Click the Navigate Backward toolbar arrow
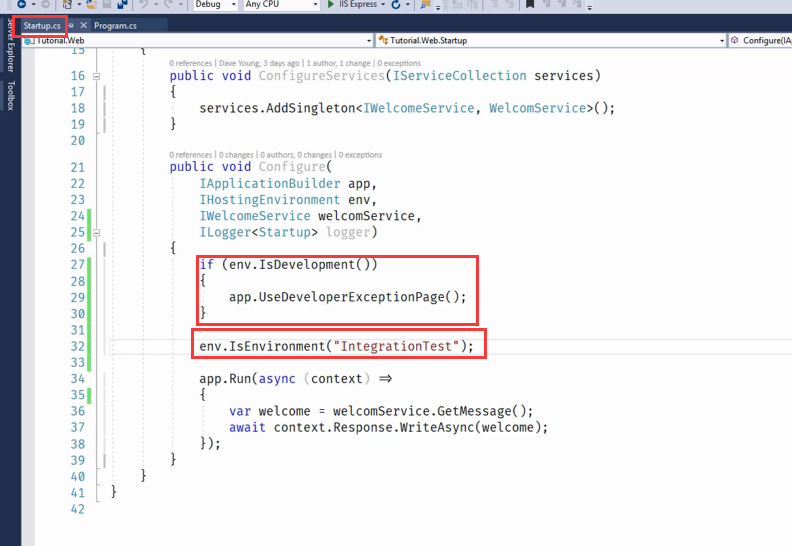Viewport: 792px width, 546px height. (21, 5)
